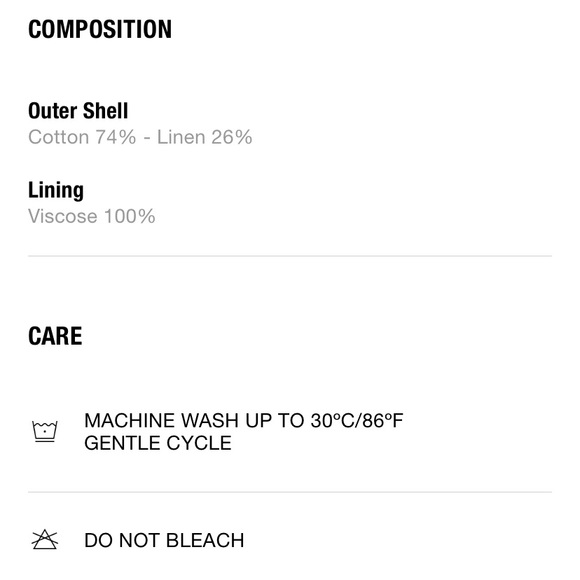The width and height of the screenshot is (580, 580).
Task: Click the Lining label
Action: (56, 190)
